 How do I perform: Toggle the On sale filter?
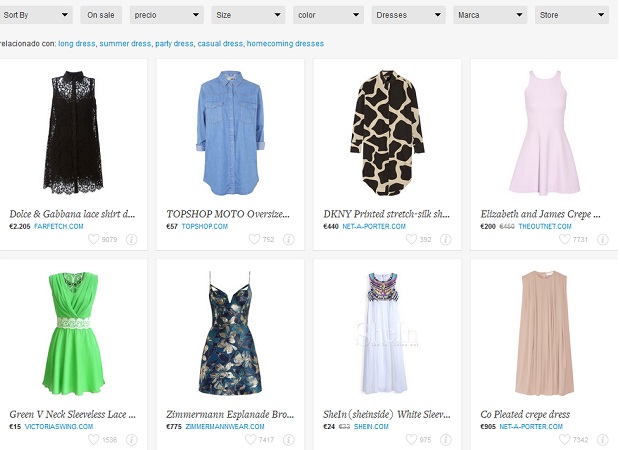101,15
